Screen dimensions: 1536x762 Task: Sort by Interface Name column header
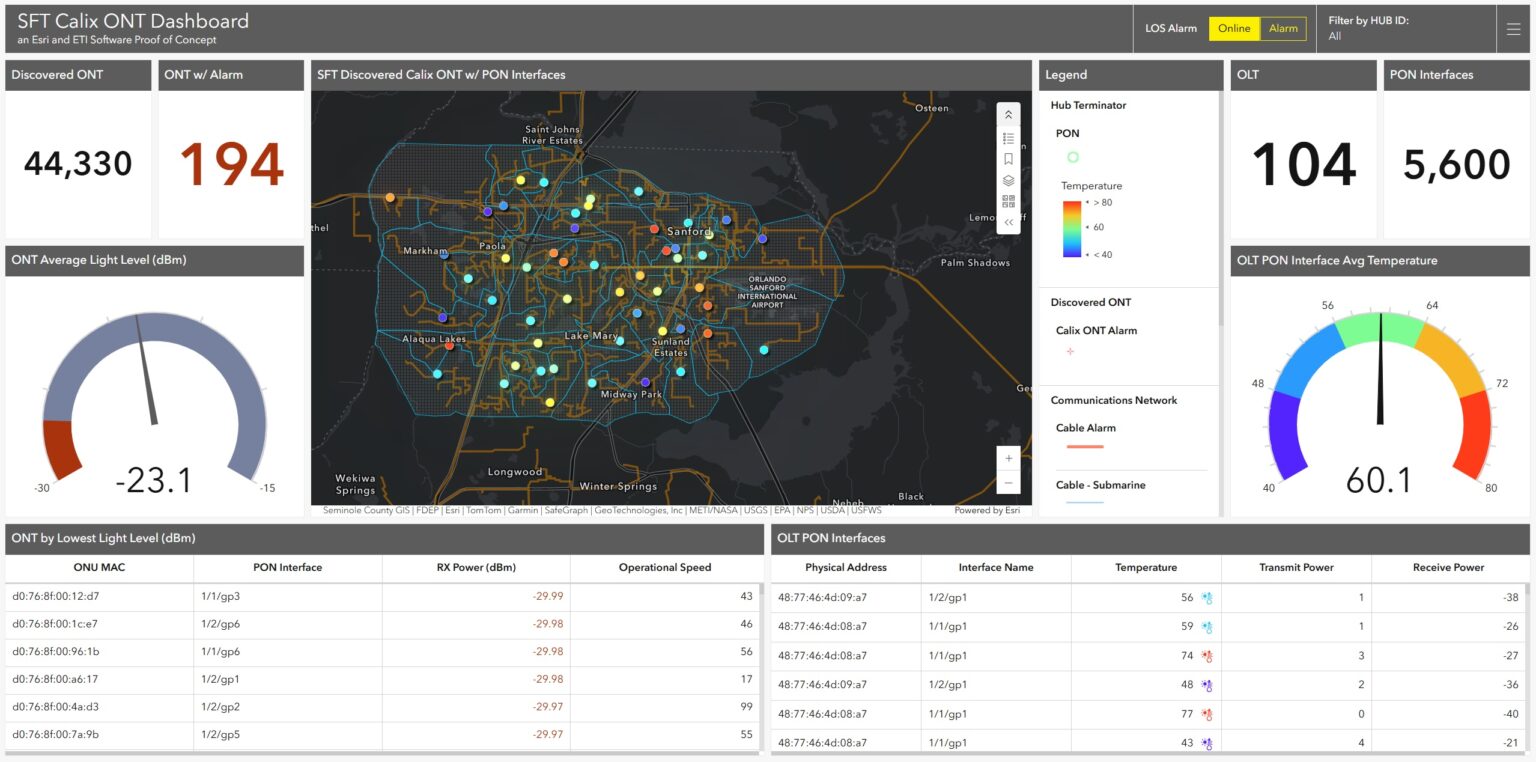click(996, 567)
